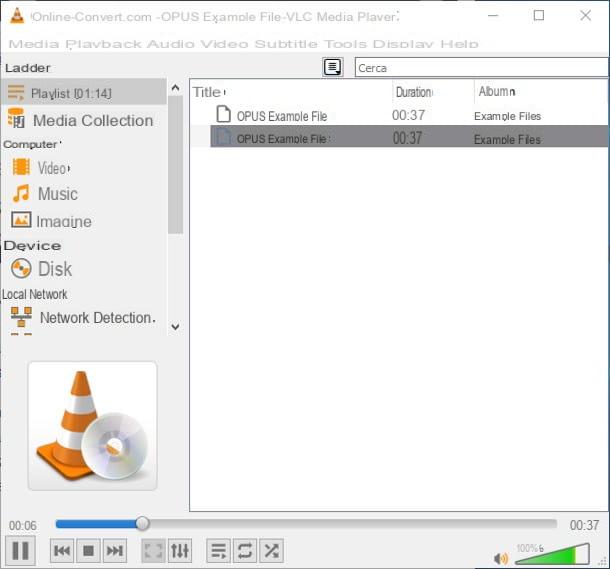Open extended settings equalizer panel
This screenshot has height=569, width=610.
pos(180,551)
